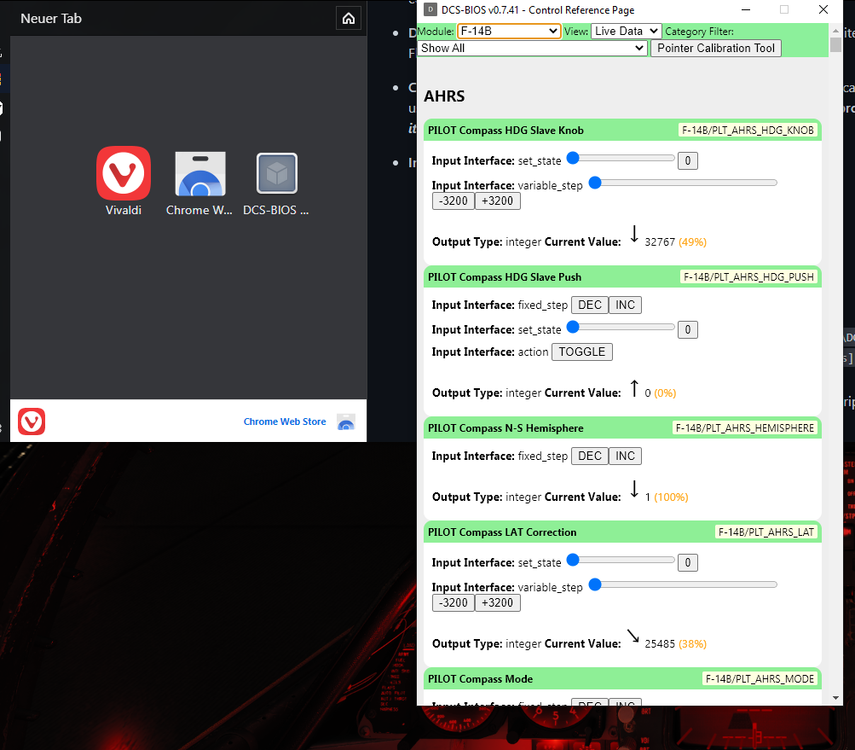The height and width of the screenshot is (750, 855).
Task: Open the Chrome Web Store link
Action: (285, 422)
